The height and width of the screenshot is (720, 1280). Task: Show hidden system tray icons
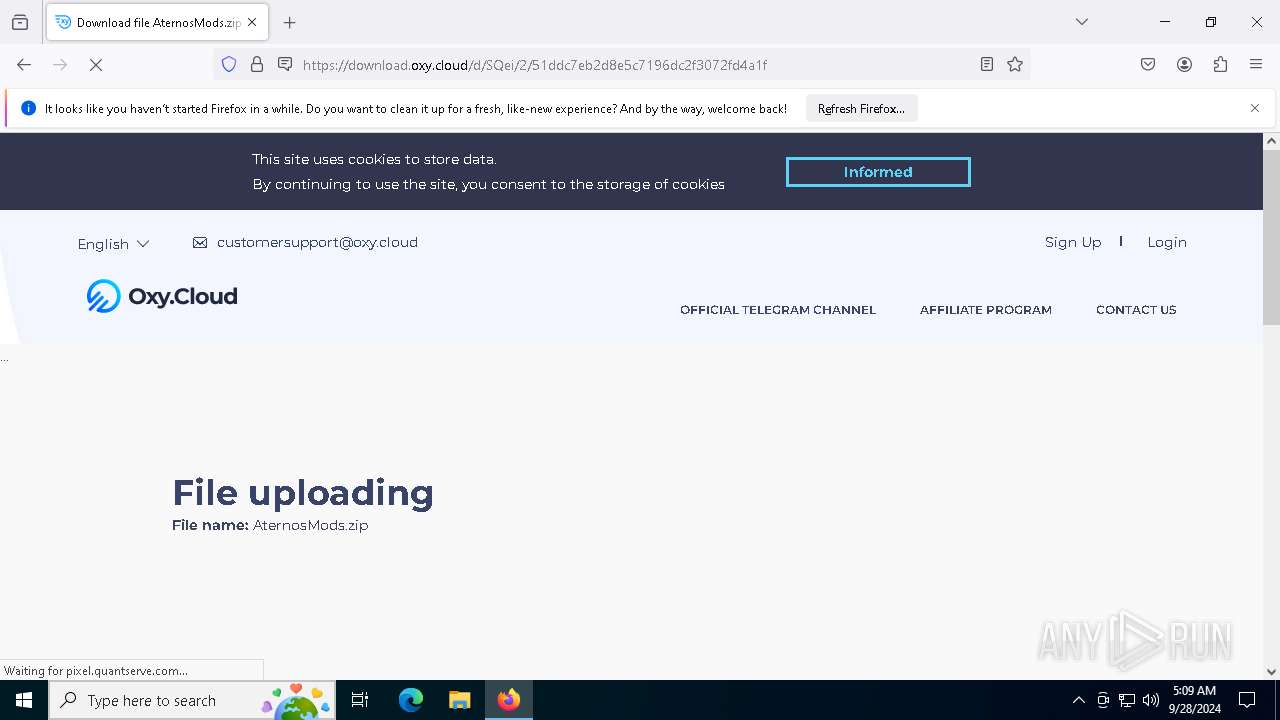(1078, 700)
